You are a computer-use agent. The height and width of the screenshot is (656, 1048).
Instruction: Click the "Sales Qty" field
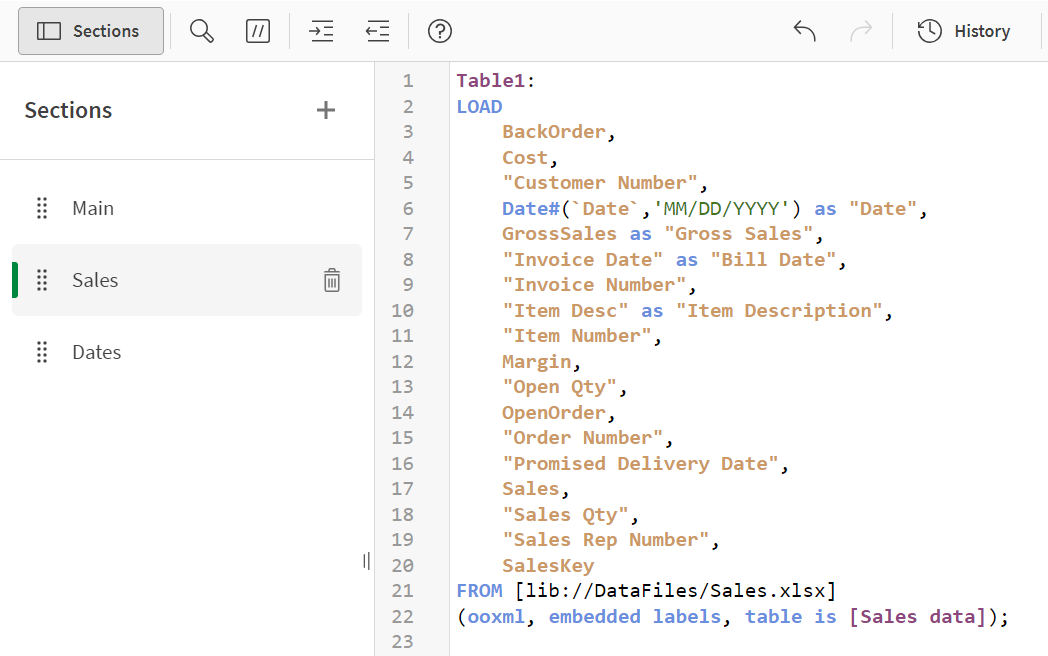[x=565, y=514]
